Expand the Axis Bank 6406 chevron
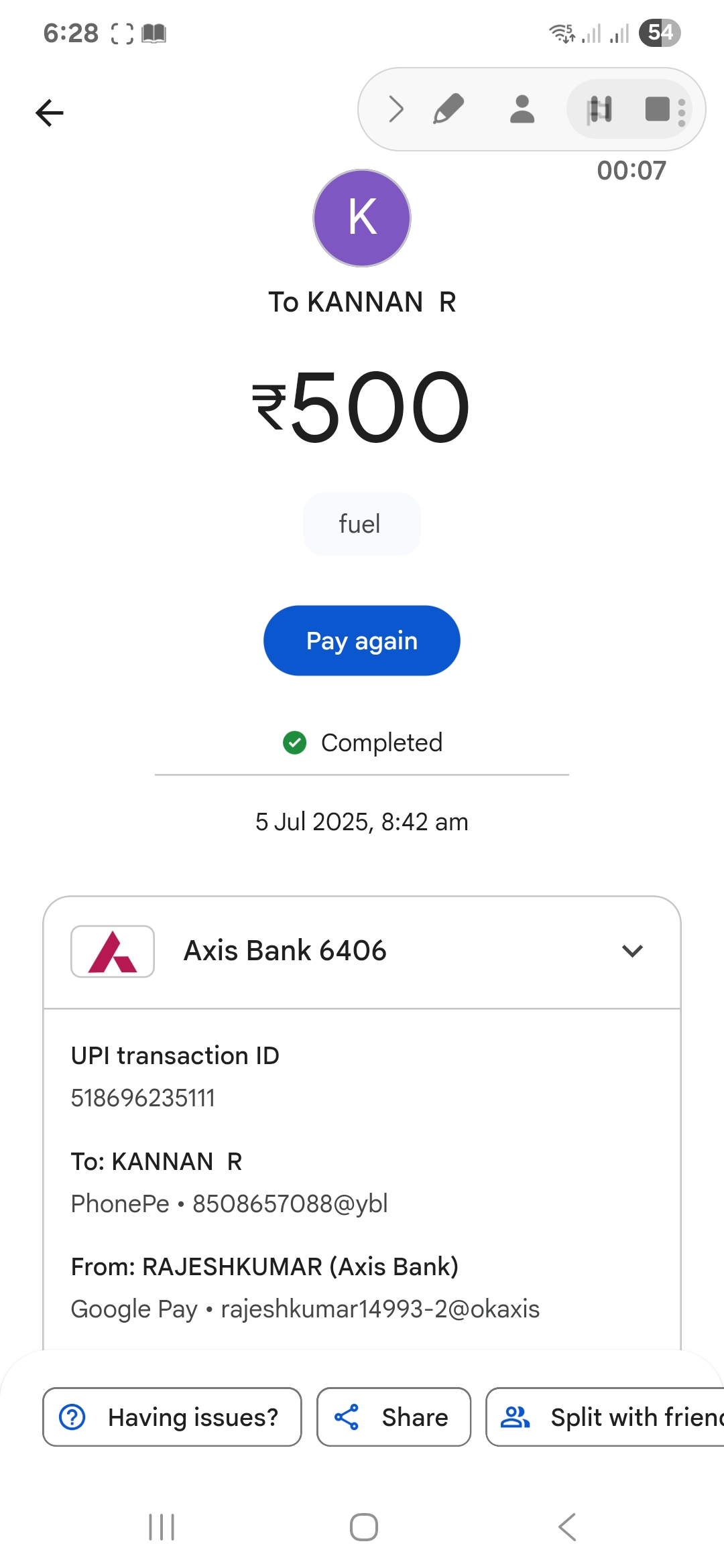724x1568 pixels. [x=632, y=951]
